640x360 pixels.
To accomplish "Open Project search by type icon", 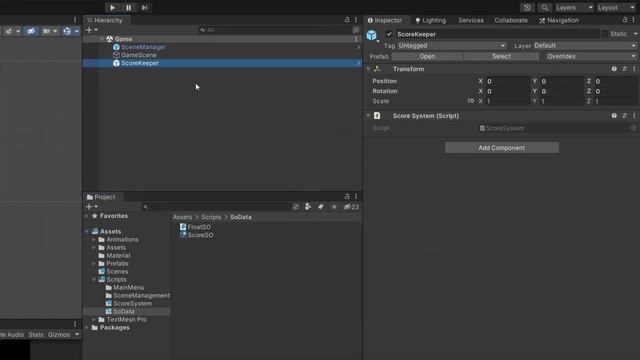I will [x=308, y=207].
